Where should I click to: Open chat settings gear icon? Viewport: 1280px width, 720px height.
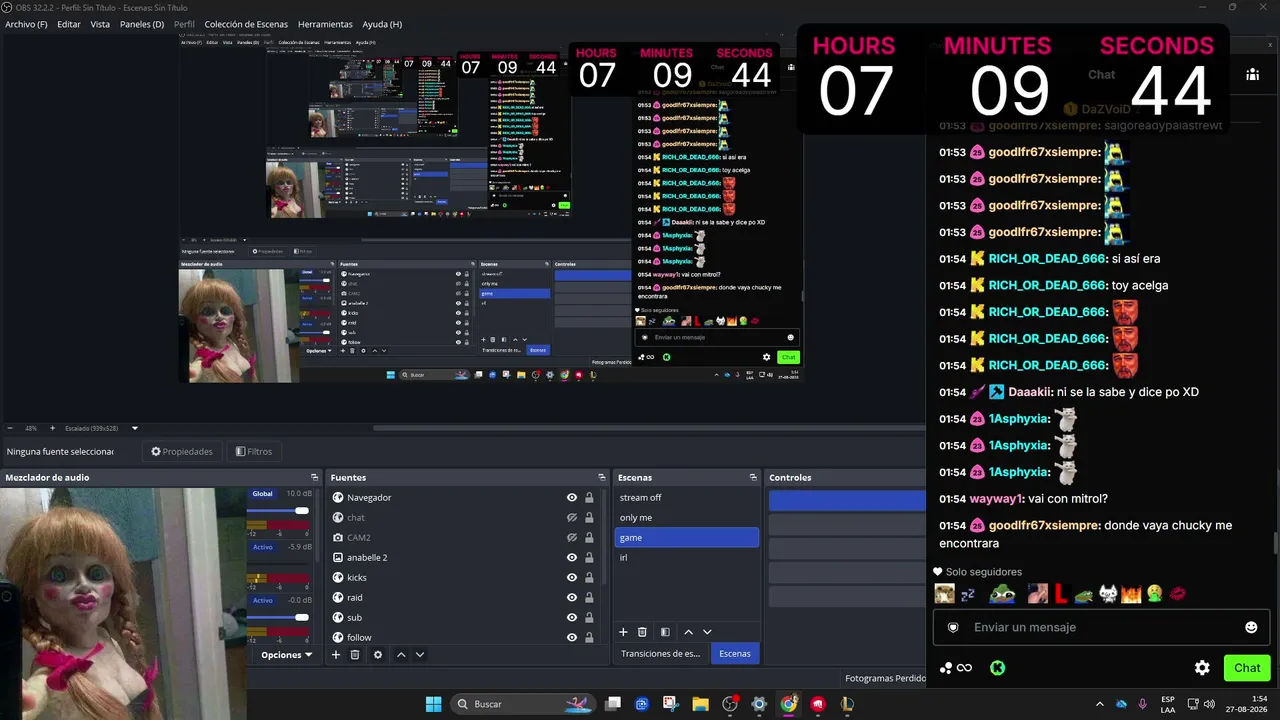1202,668
